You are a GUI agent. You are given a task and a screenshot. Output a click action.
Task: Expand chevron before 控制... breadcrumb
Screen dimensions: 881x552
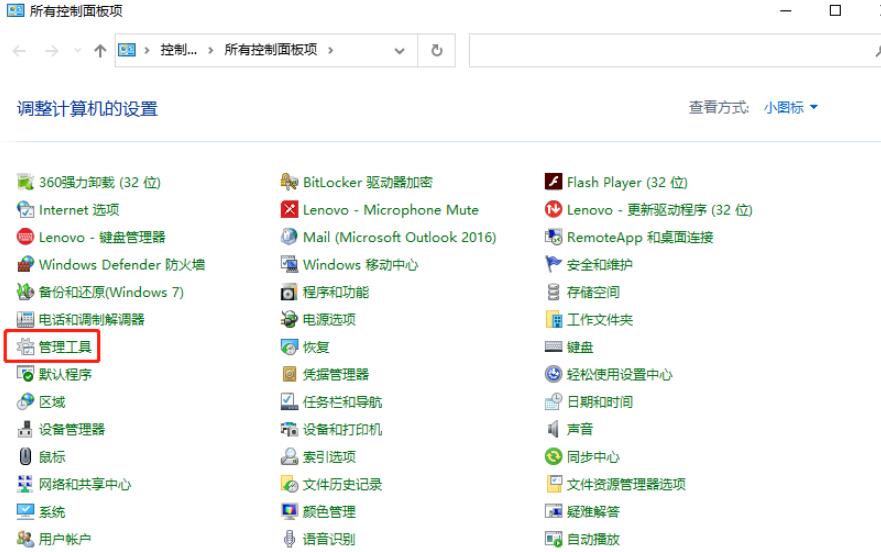click(x=147, y=51)
